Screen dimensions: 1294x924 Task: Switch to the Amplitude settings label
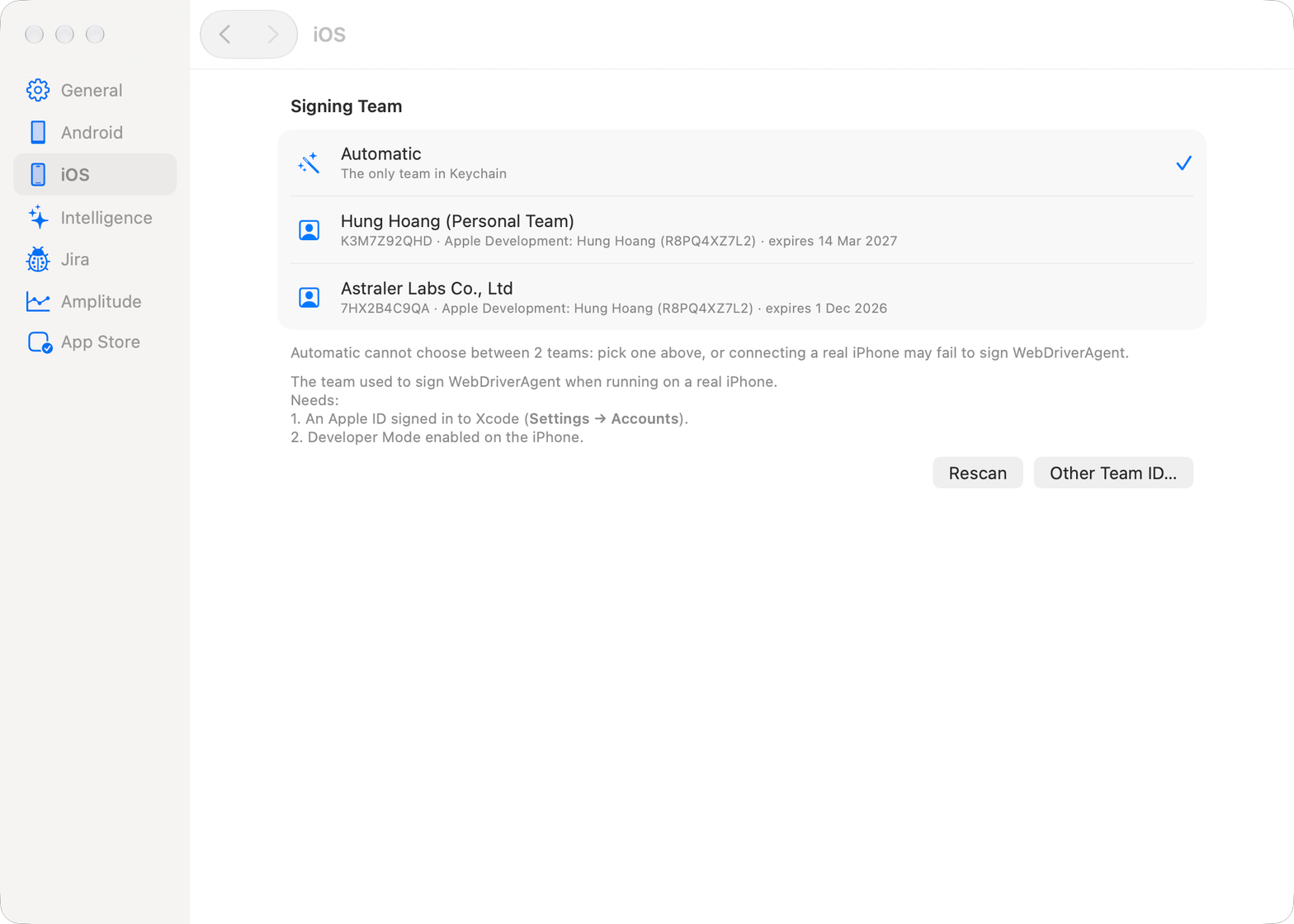(x=101, y=301)
